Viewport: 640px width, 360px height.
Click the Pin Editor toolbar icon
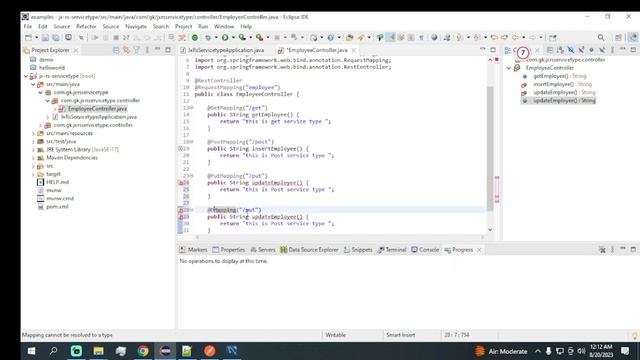click(553, 38)
